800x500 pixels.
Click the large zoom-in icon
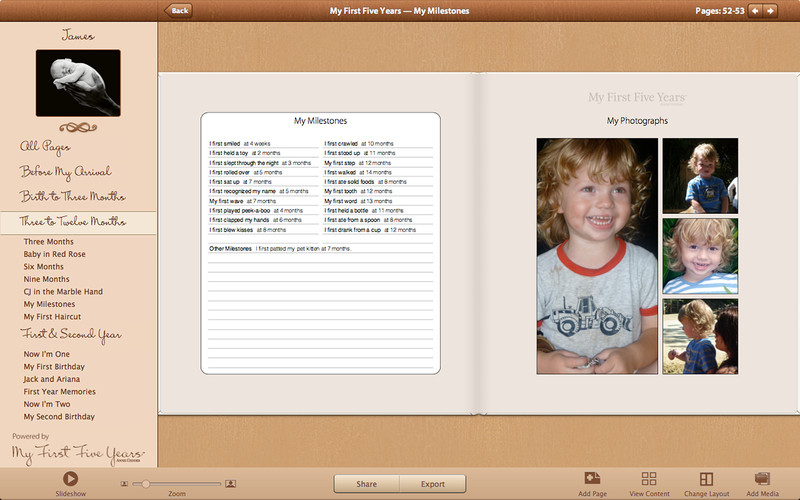click(231, 484)
